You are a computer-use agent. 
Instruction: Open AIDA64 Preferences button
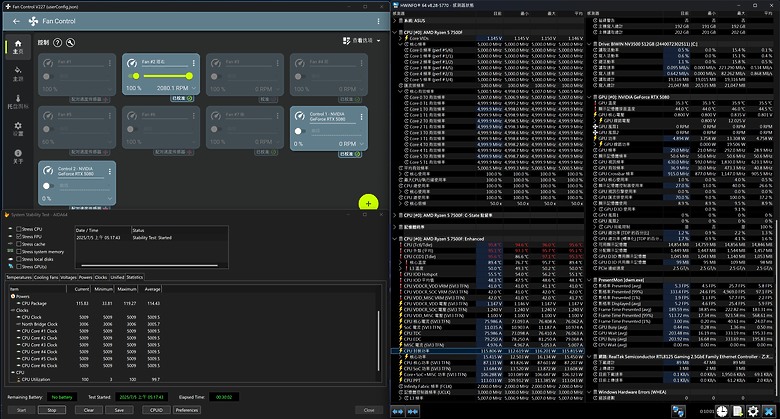tap(187, 410)
